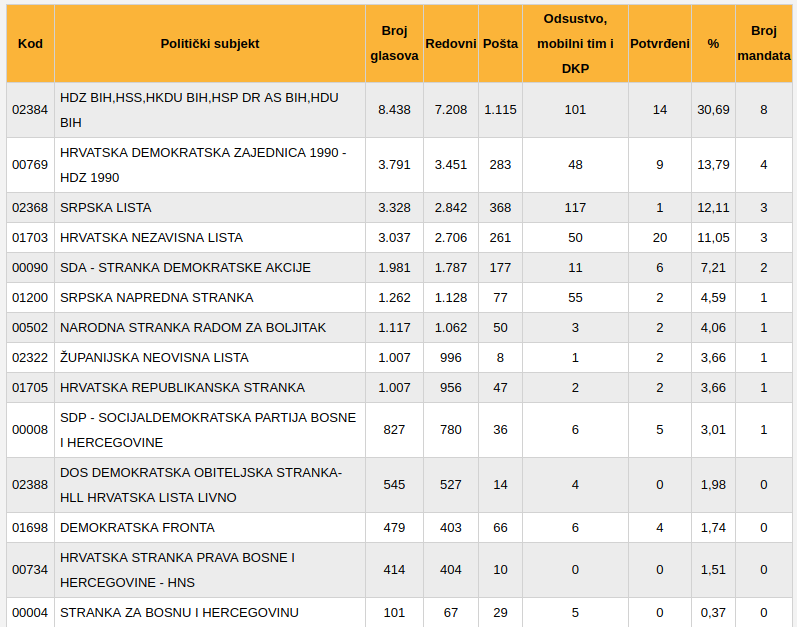797x627 pixels.
Task: Click code 00008 cell
Action: click(x=30, y=430)
